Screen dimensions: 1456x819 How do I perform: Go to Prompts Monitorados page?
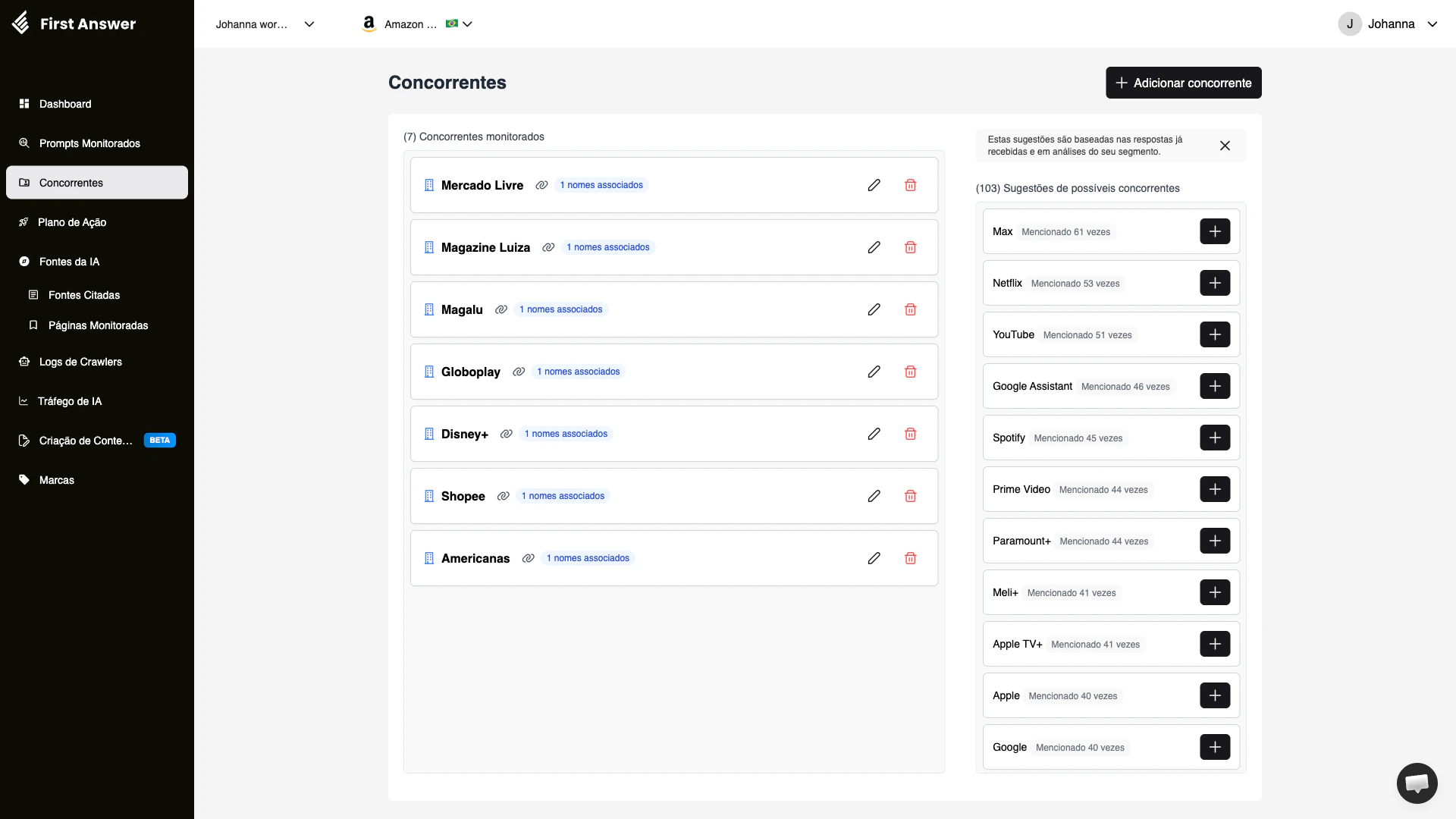pyautogui.click(x=89, y=143)
